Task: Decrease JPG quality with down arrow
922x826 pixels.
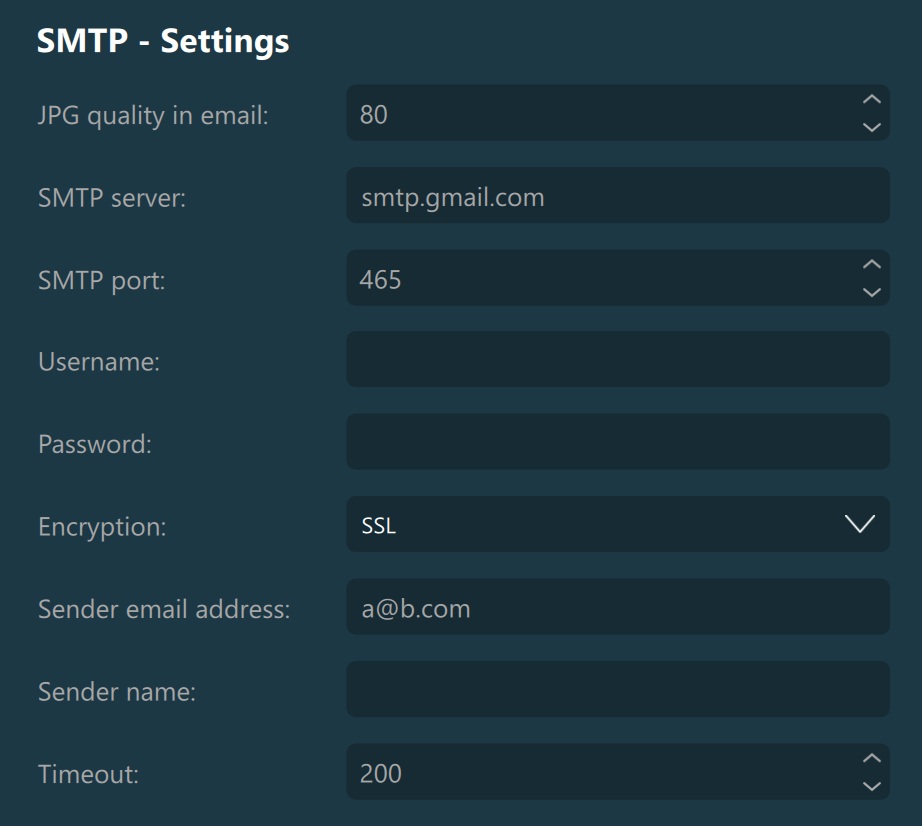Action: point(871,127)
